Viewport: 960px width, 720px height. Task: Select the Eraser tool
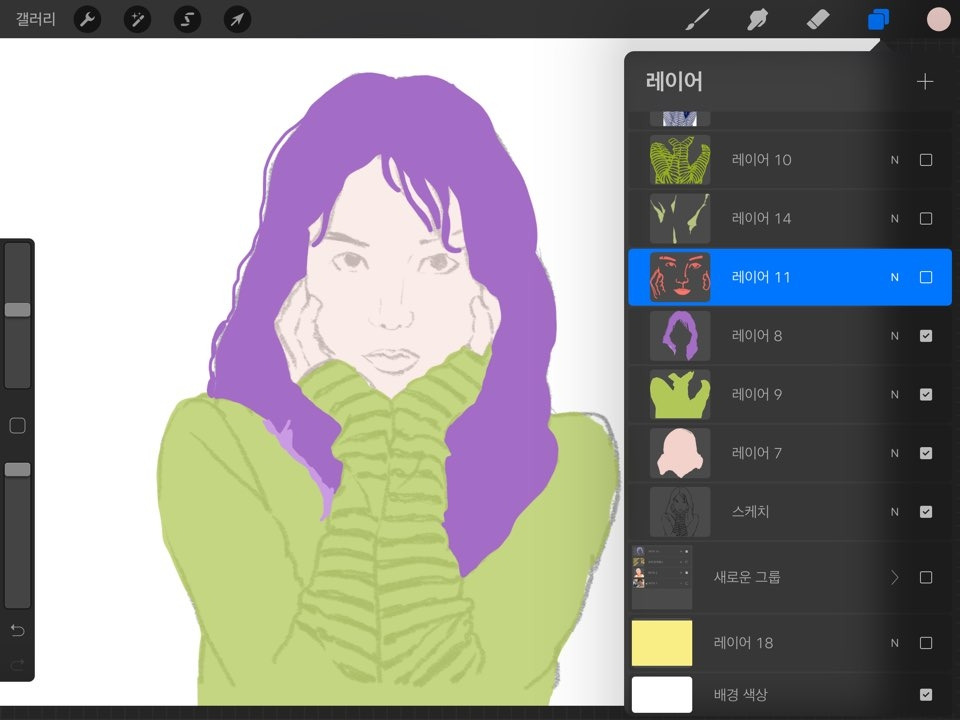pos(817,18)
